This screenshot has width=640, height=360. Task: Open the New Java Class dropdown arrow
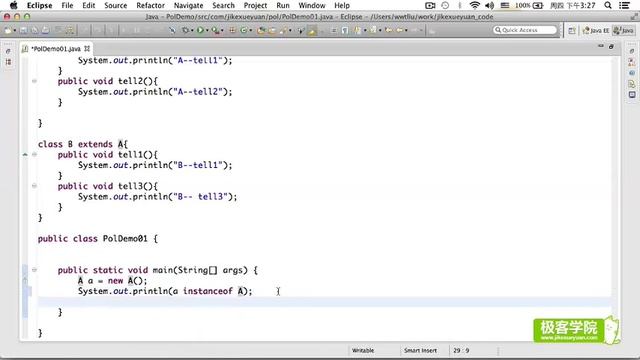tap(251, 31)
